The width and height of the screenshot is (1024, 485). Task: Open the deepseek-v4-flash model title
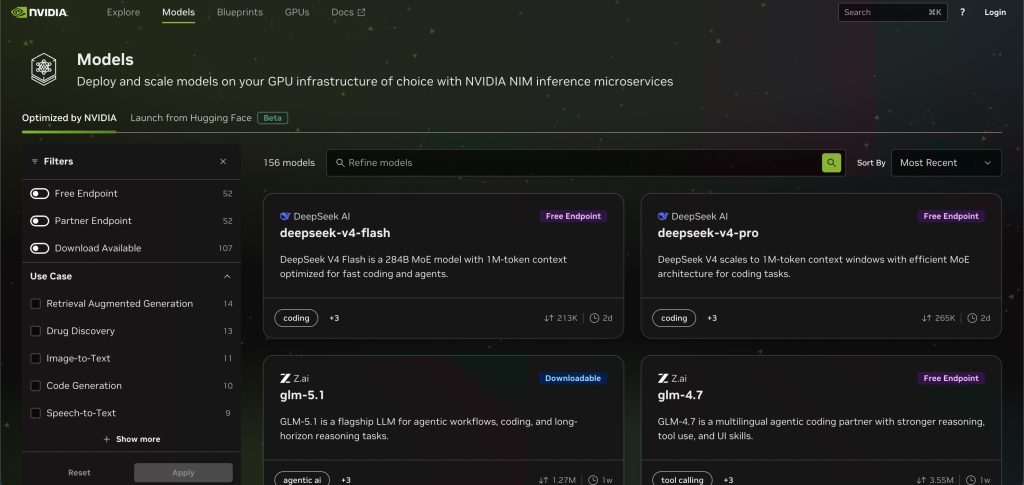click(x=335, y=233)
